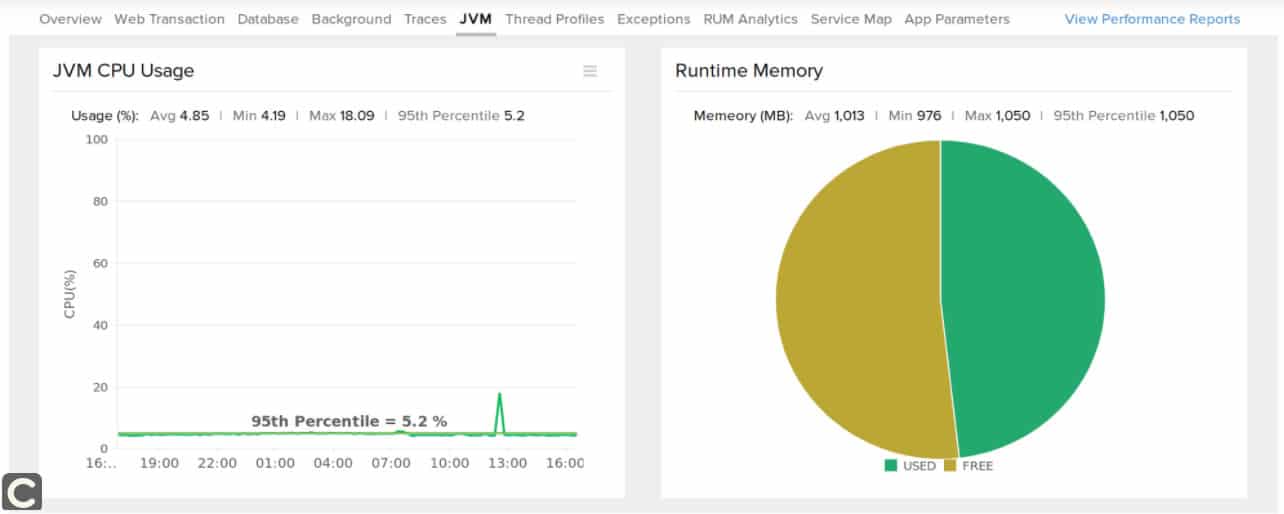The height and width of the screenshot is (514, 1284).
Task: Click the View Performance Reports link
Action: pos(1152,19)
